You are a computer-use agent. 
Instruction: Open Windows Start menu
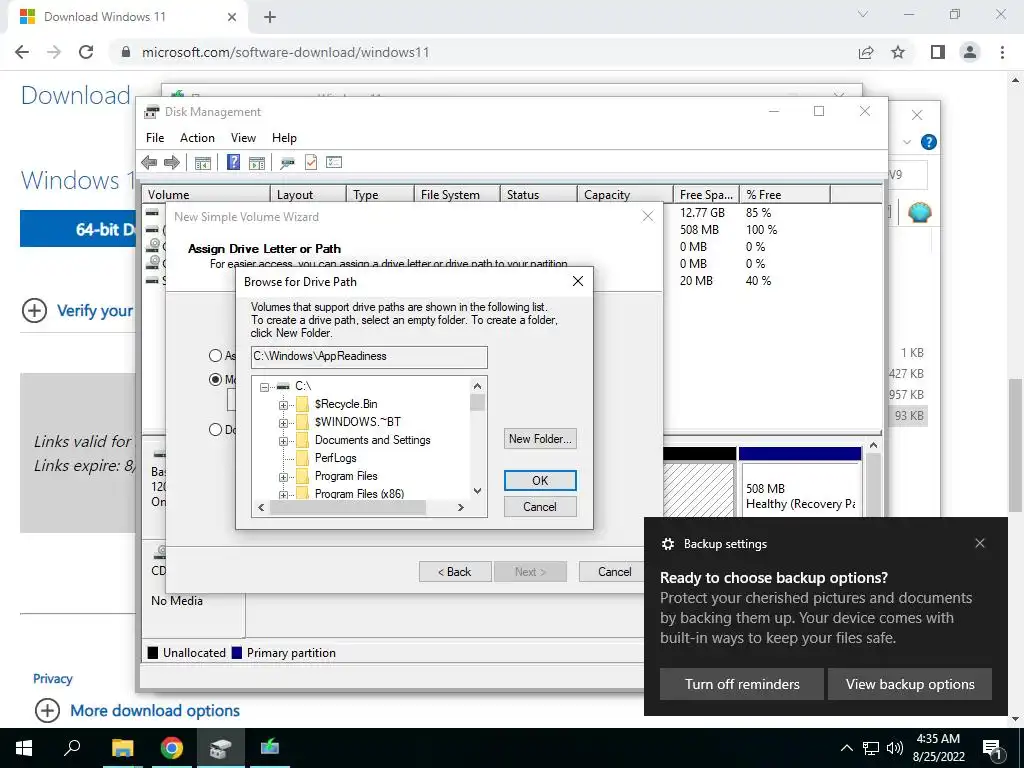(24, 748)
